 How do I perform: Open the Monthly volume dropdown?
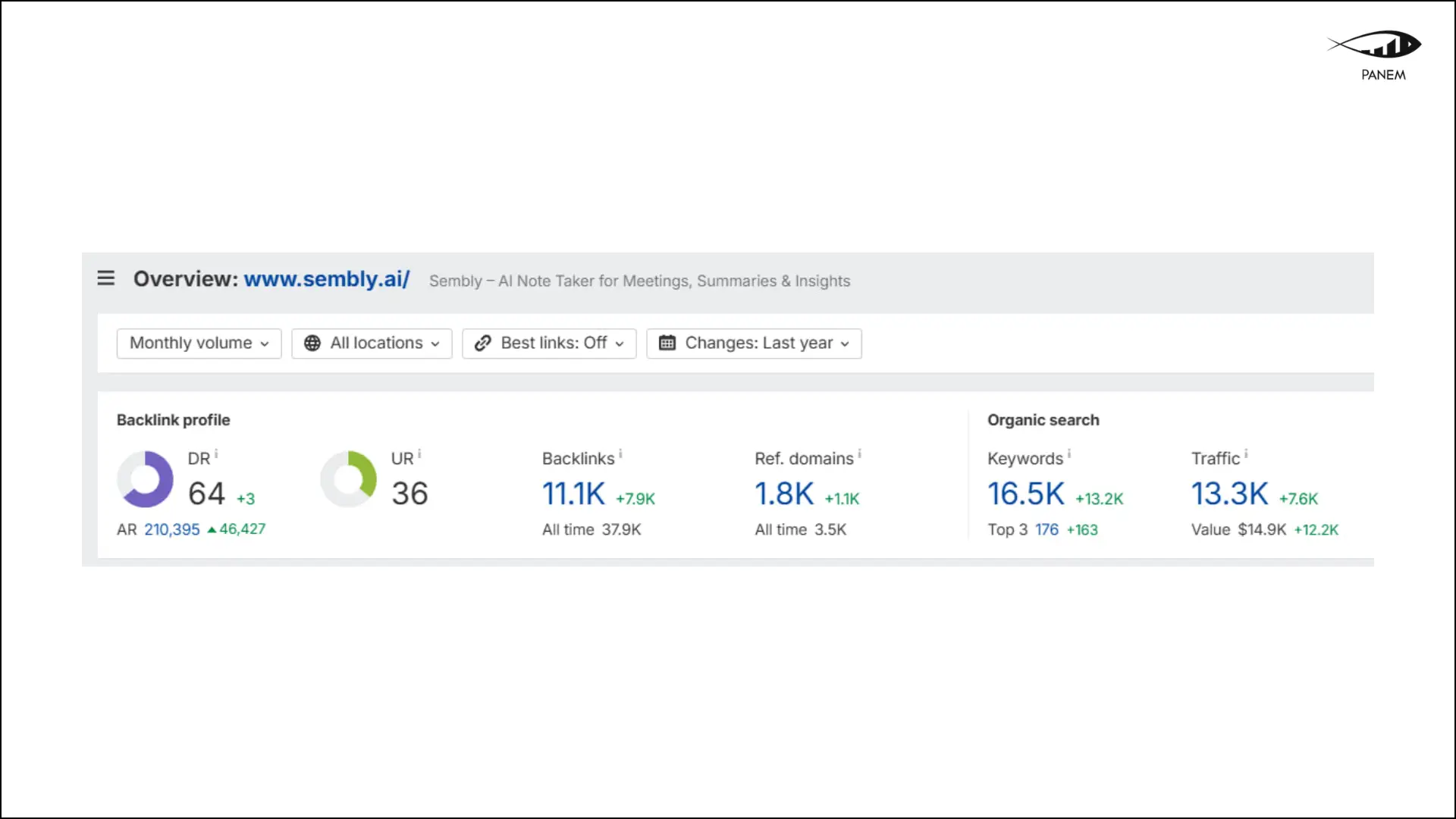[199, 344]
